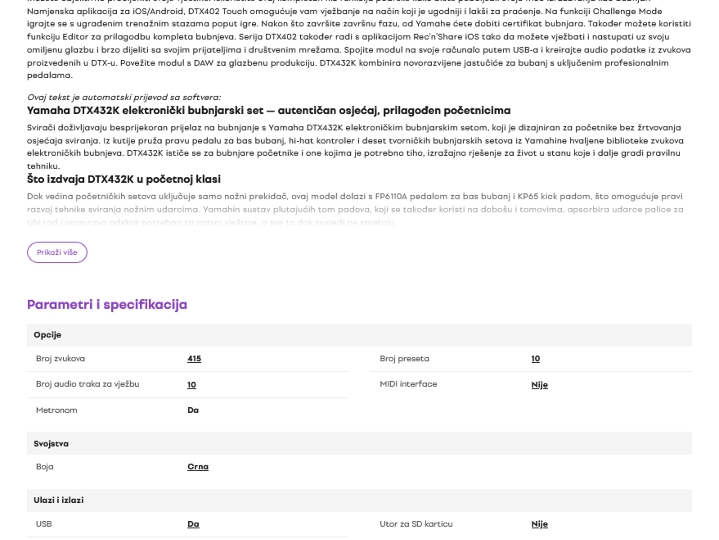Select the Broj zvukova label
Screen dimensions: 719x540
tap(60, 359)
